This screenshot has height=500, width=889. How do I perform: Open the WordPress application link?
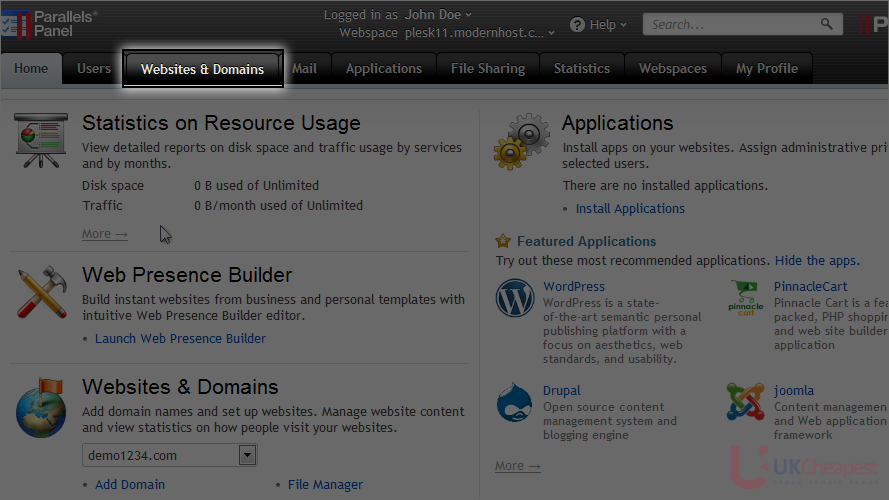point(574,287)
